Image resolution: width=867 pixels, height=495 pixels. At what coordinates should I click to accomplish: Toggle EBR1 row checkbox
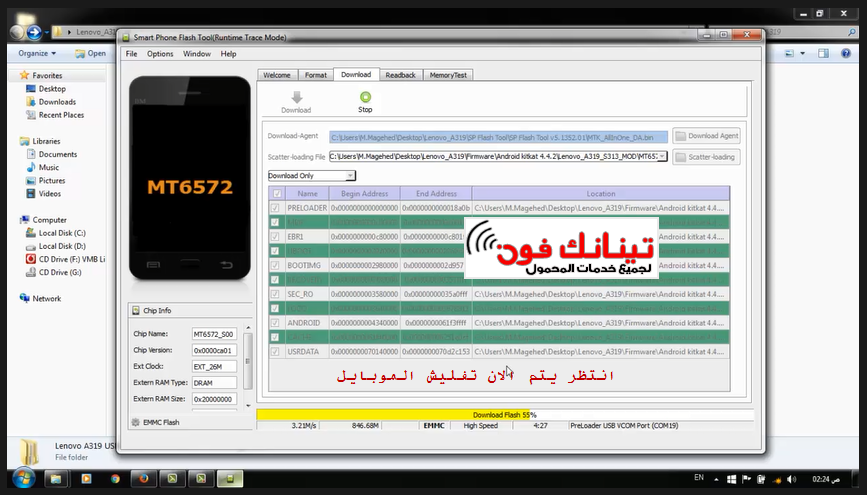tap(275, 237)
